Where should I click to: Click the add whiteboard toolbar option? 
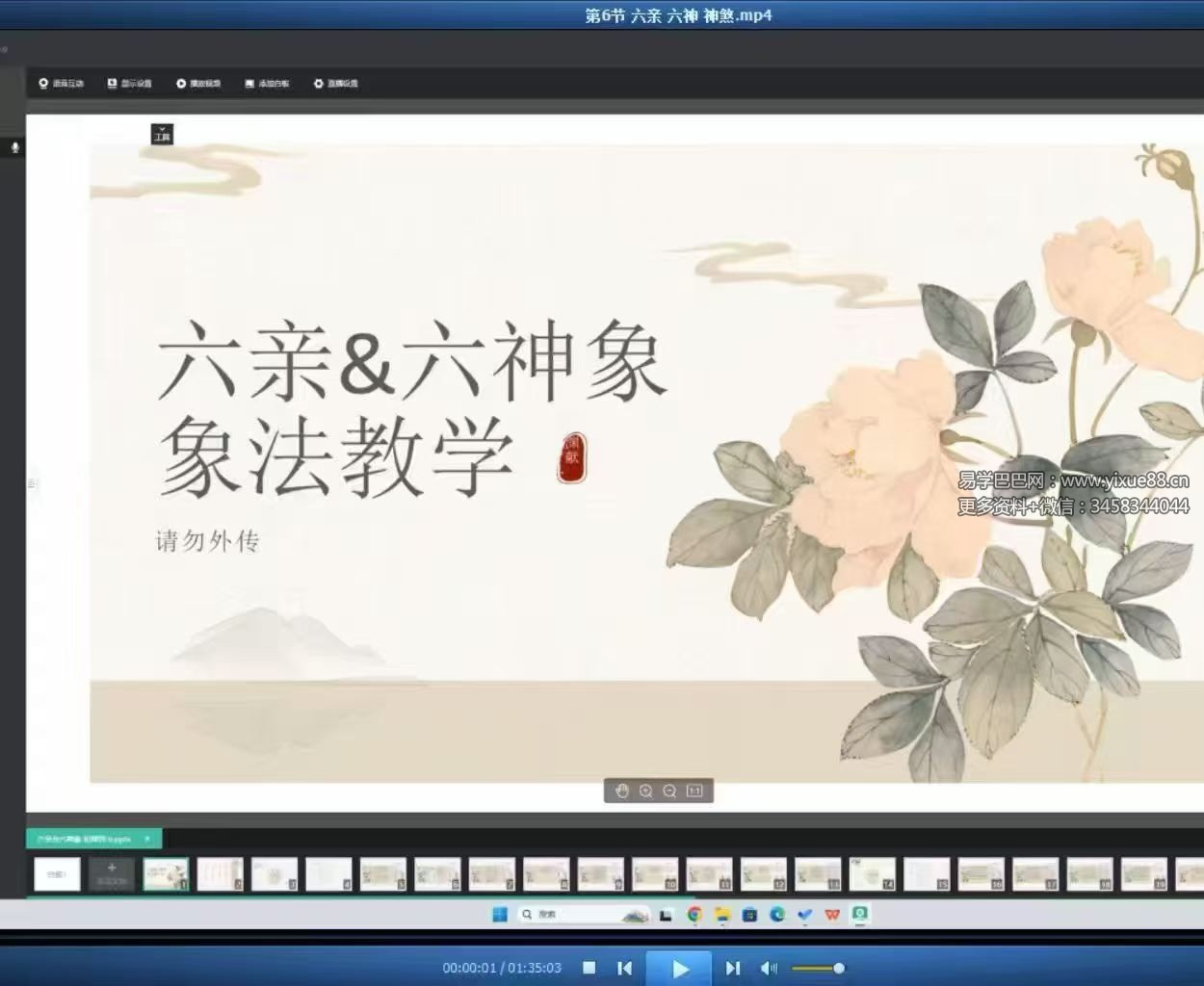[x=267, y=84]
